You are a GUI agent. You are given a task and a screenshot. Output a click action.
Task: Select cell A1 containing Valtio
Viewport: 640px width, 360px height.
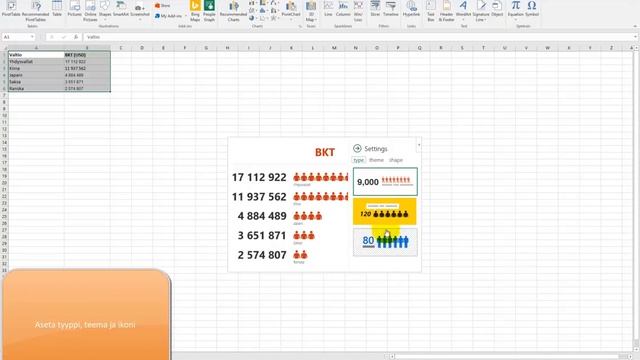tap(36, 55)
